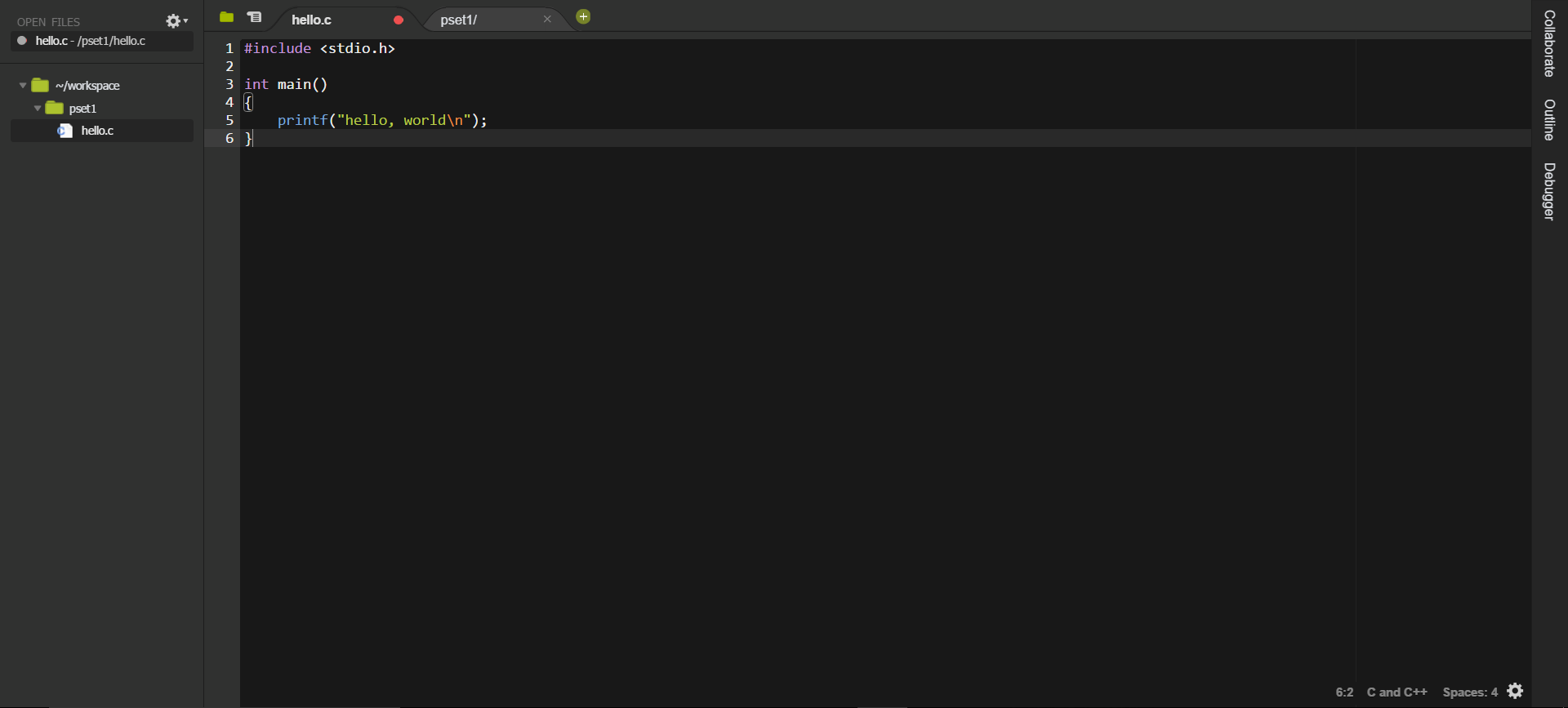Open editor preferences gear in status bar
The image size is (1568, 708).
pos(1515,691)
